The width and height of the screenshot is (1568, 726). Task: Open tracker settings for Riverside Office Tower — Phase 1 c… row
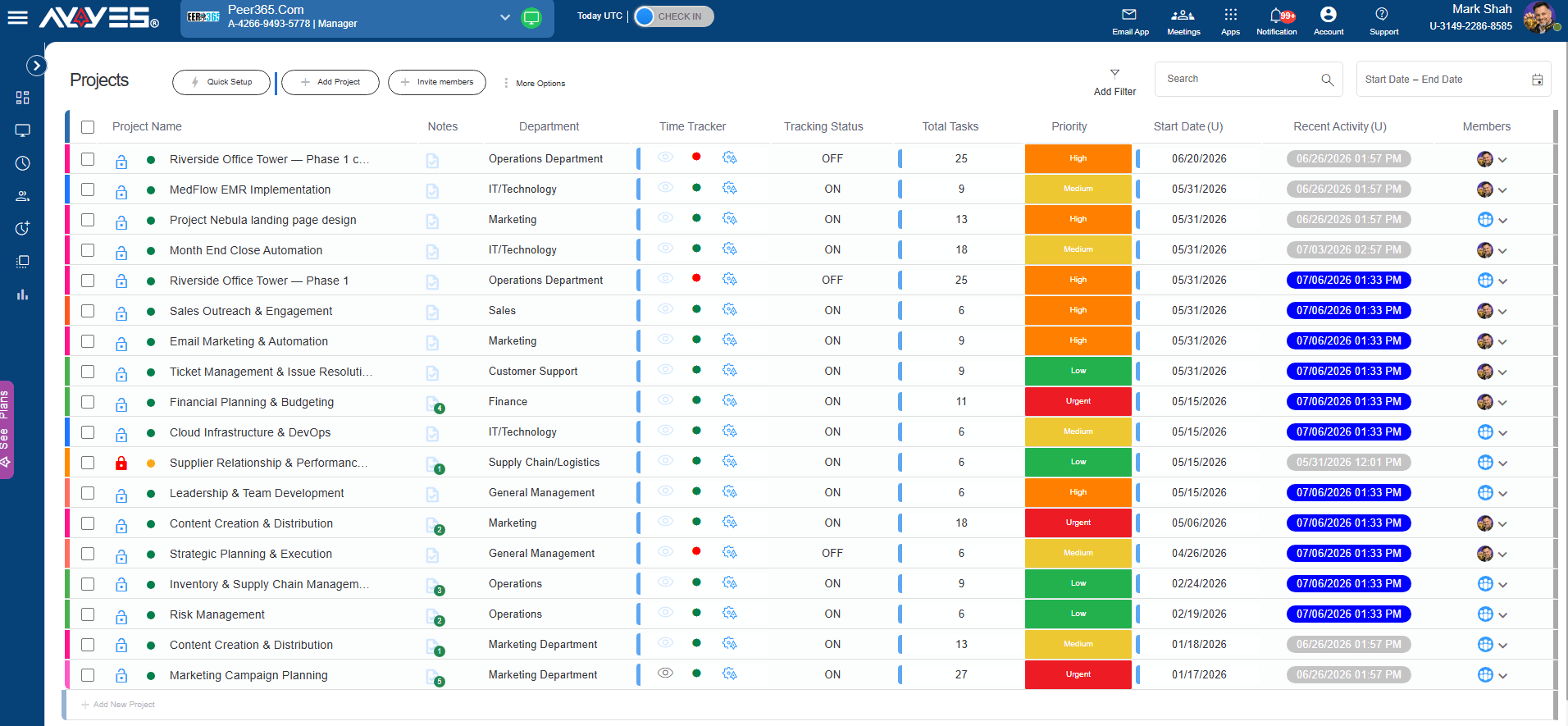pos(729,158)
